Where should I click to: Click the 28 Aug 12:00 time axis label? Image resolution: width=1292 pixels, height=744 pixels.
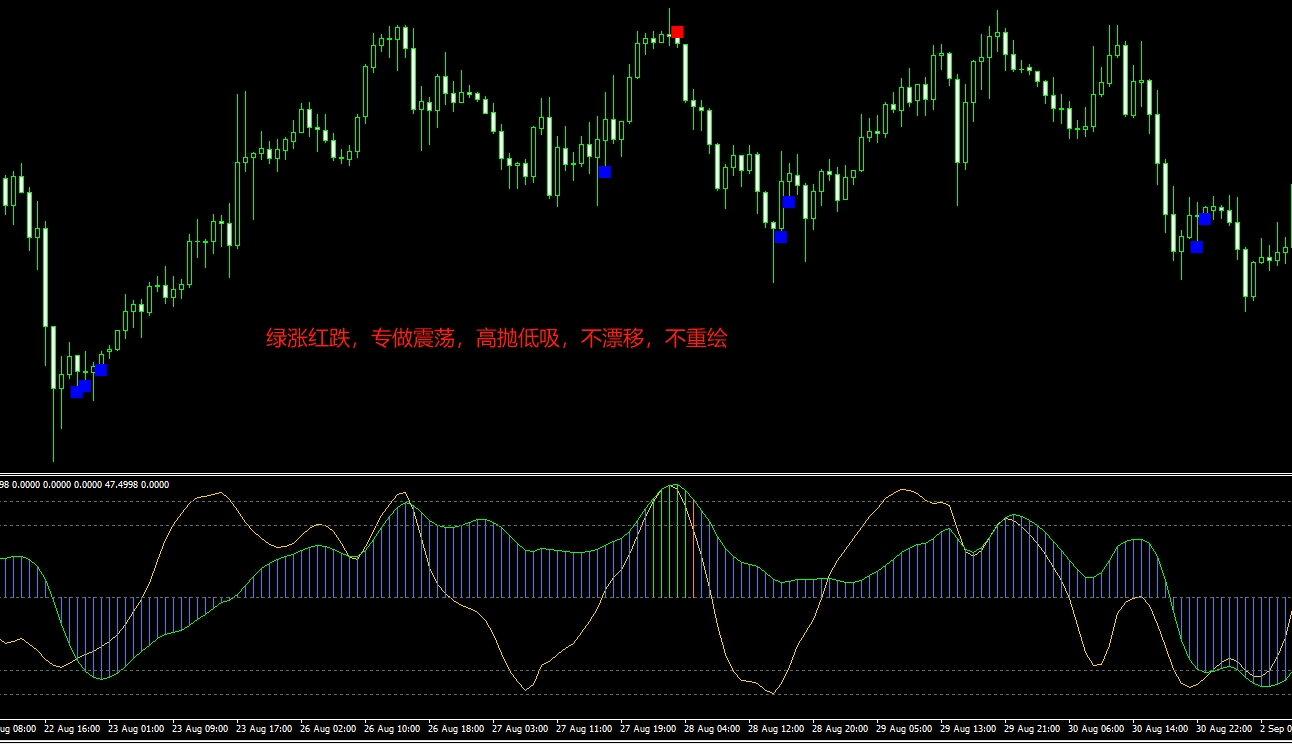(776, 729)
